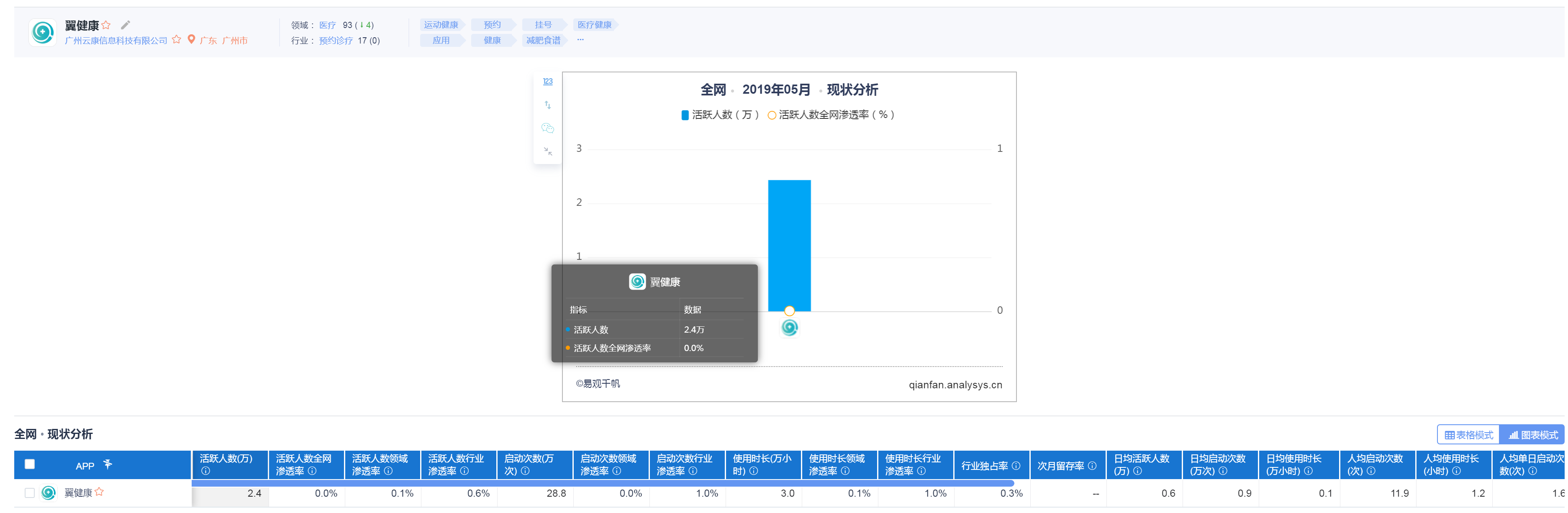Sort by 活跃人数(万) column header

click(230, 464)
